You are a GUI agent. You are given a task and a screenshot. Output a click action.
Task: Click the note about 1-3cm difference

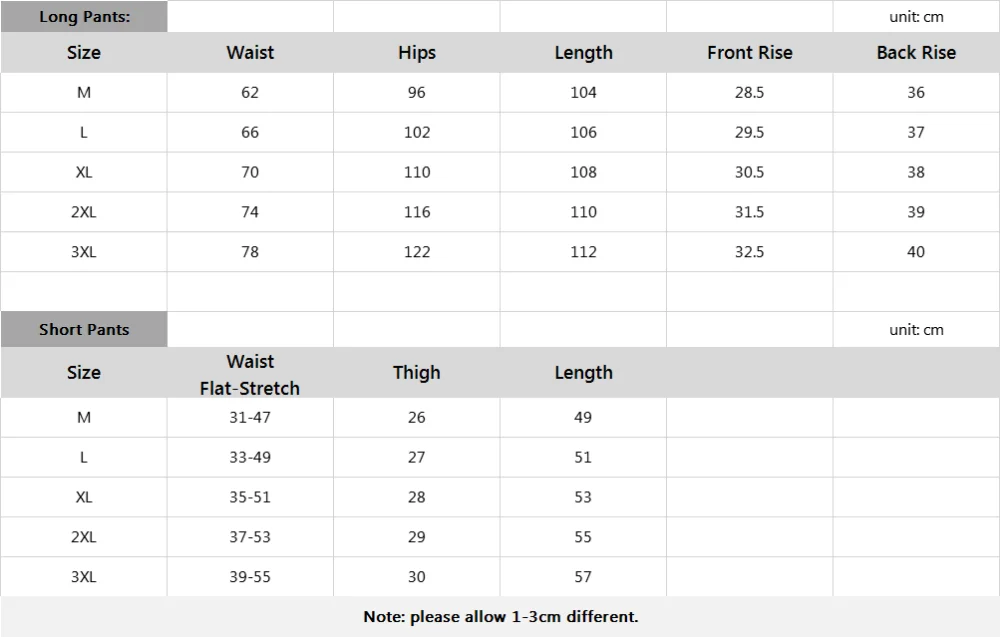(x=501, y=617)
